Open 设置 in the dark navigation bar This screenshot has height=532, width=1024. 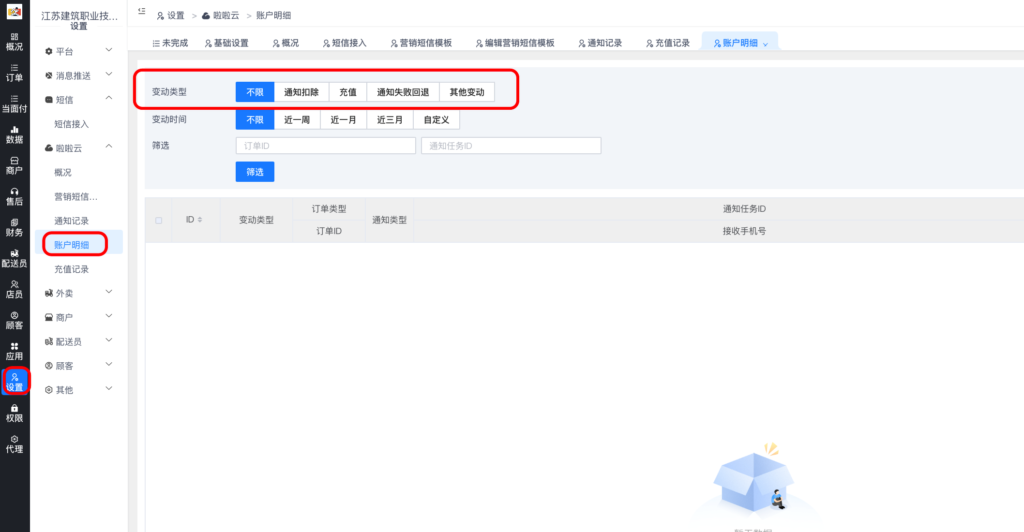coord(14,382)
